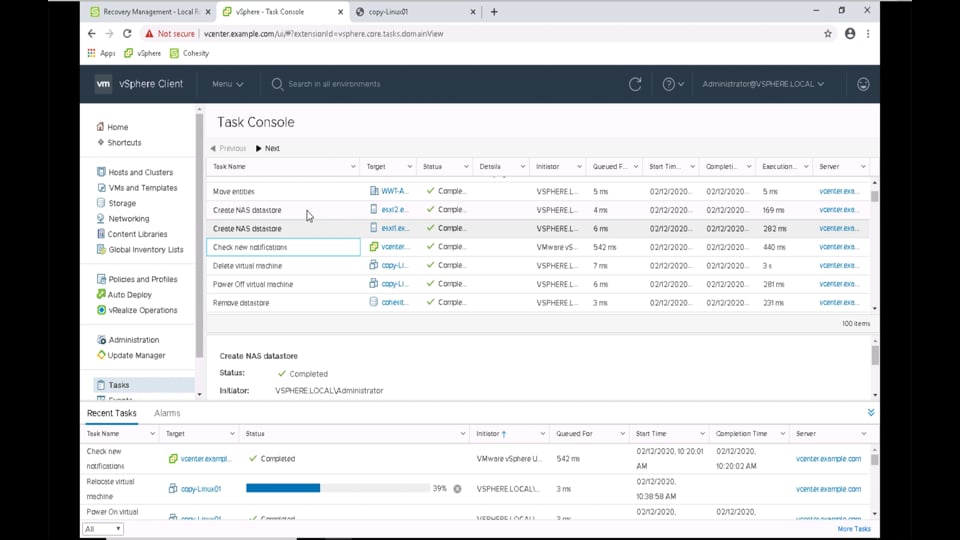The image size is (960, 540).
Task: Select the Check new notifications task row
Action: tap(537, 247)
